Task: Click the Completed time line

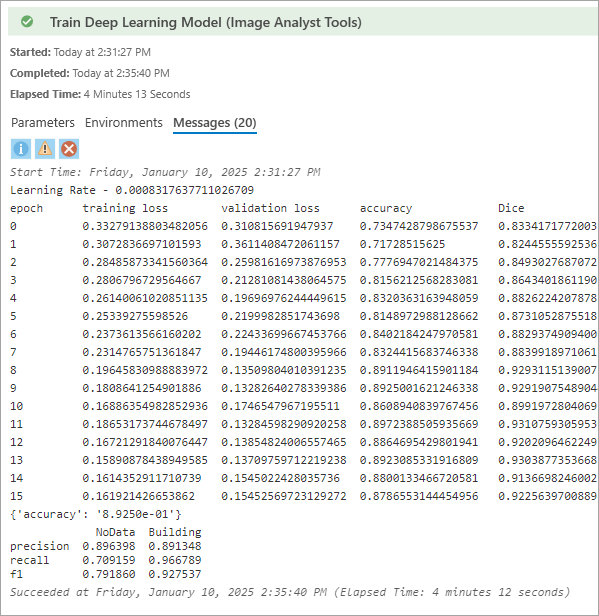Action: point(90,73)
